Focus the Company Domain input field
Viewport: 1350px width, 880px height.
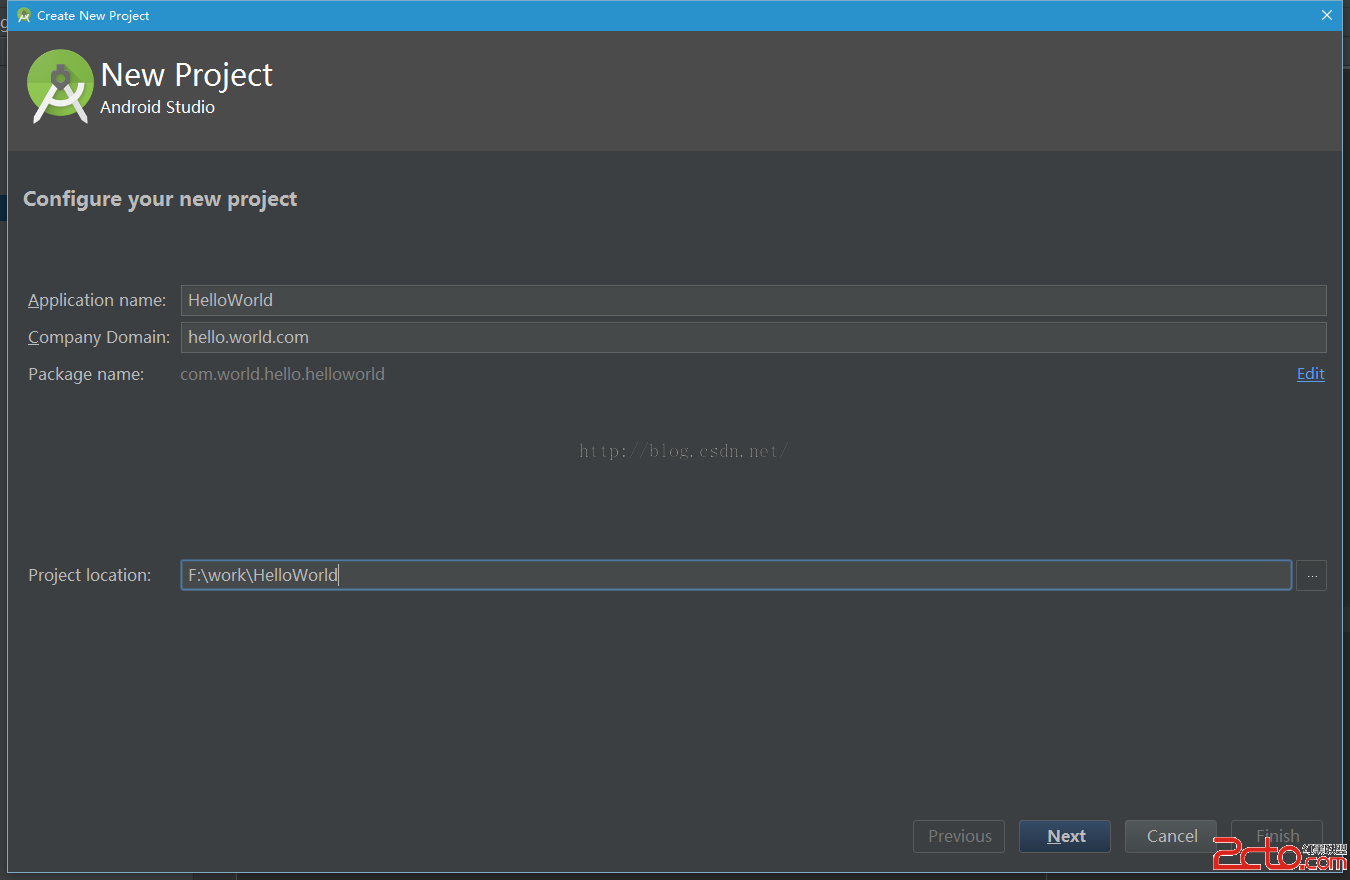coord(753,337)
